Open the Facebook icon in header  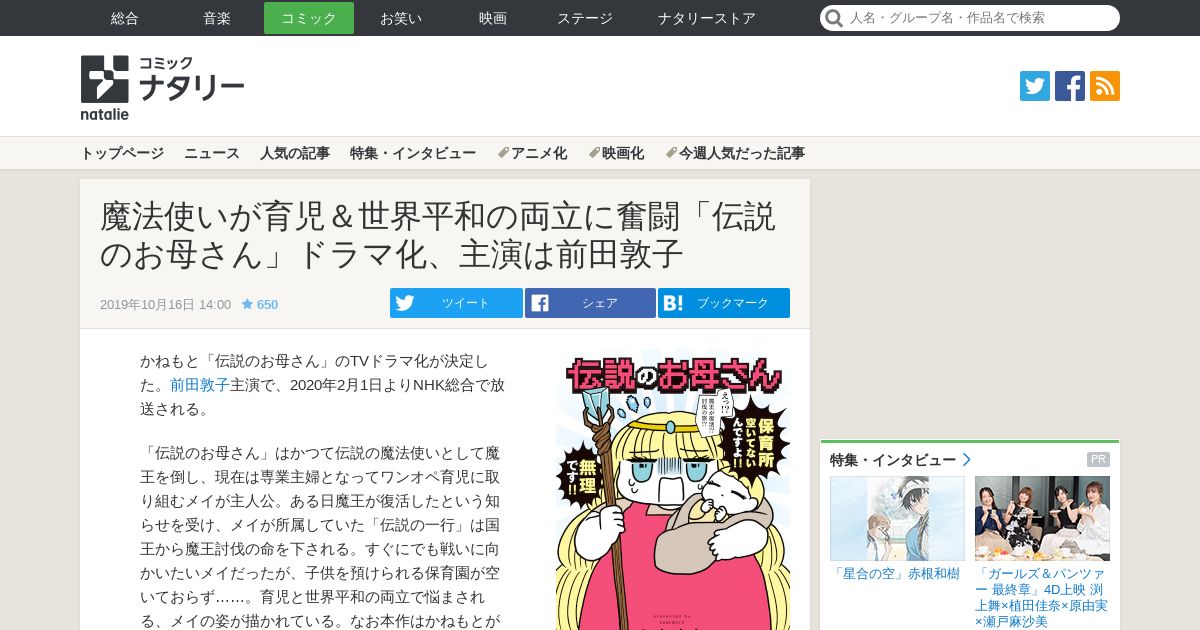[1070, 86]
